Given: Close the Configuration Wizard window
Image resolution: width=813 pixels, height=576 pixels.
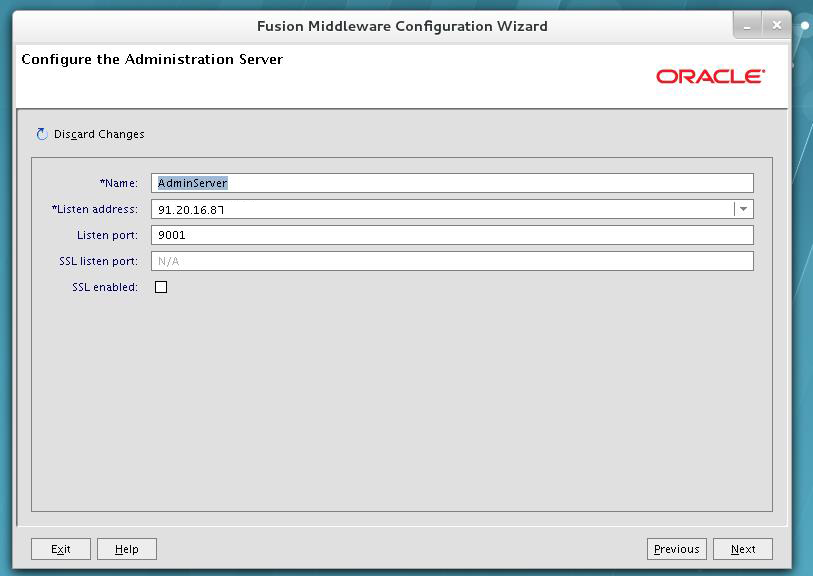Looking at the screenshot, I should click(776, 25).
